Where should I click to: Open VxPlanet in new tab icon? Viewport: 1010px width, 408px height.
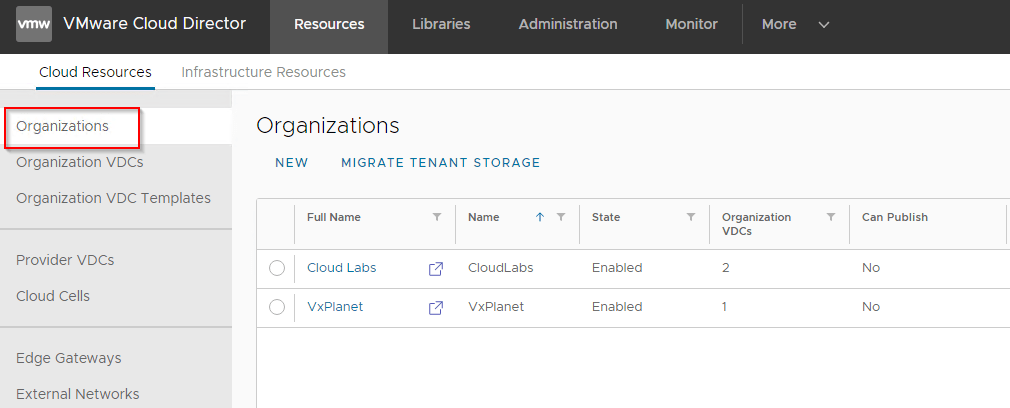pos(436,308)
